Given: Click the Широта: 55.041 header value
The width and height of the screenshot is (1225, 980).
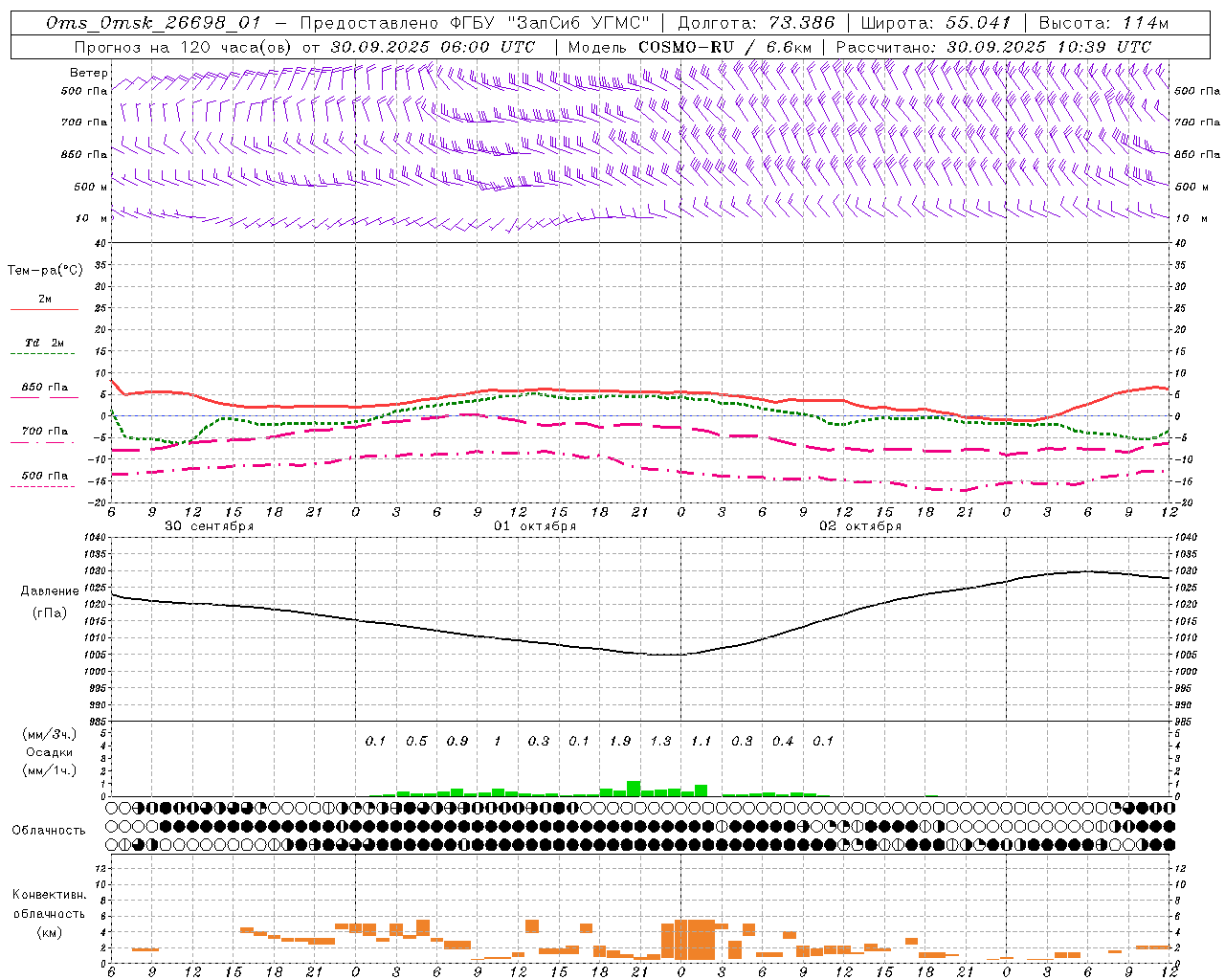Looking at the screenshot, I should (x=936, y=23).
